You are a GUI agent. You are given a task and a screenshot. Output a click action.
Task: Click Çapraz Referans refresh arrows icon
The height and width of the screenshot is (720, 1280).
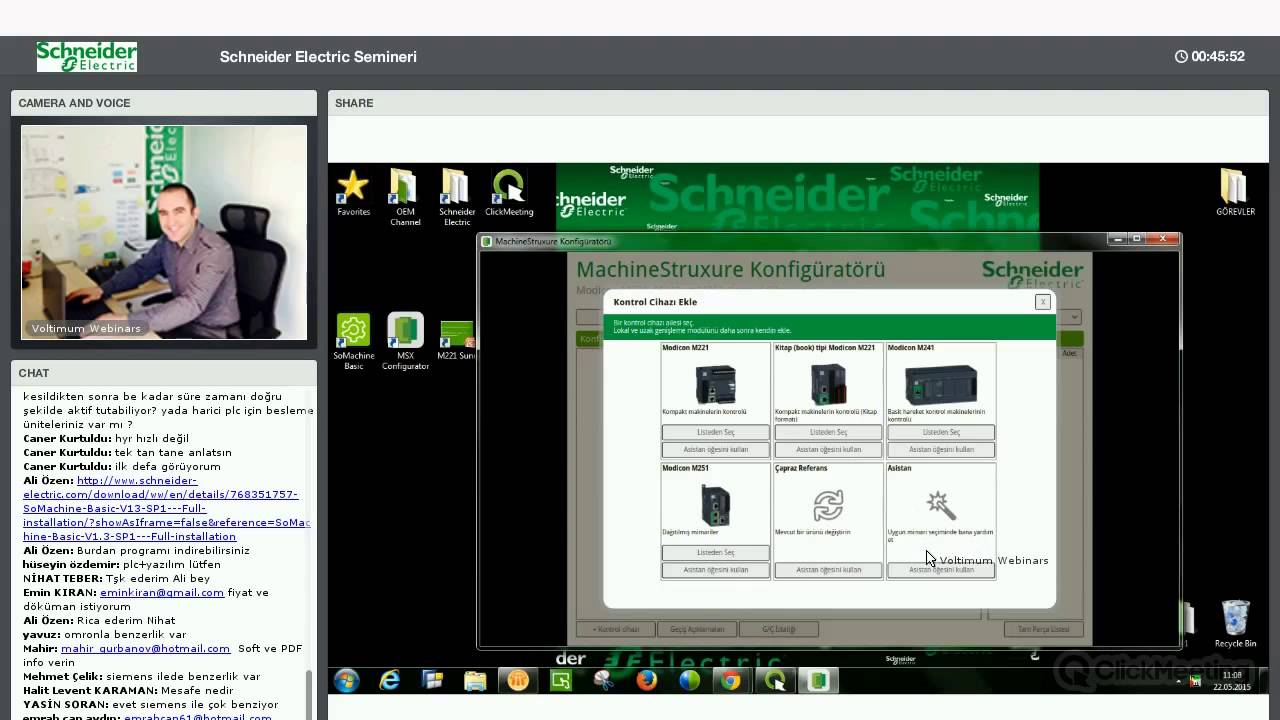(x=828, y=505)
